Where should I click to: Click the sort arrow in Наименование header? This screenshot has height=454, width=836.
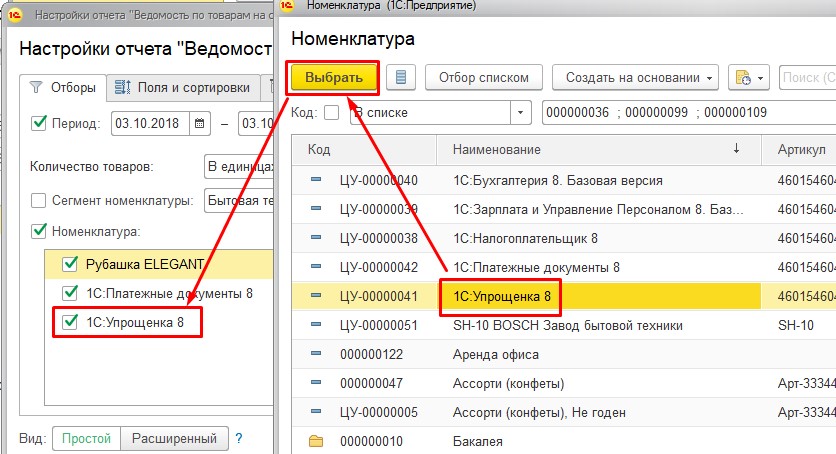tap(736, 149)
